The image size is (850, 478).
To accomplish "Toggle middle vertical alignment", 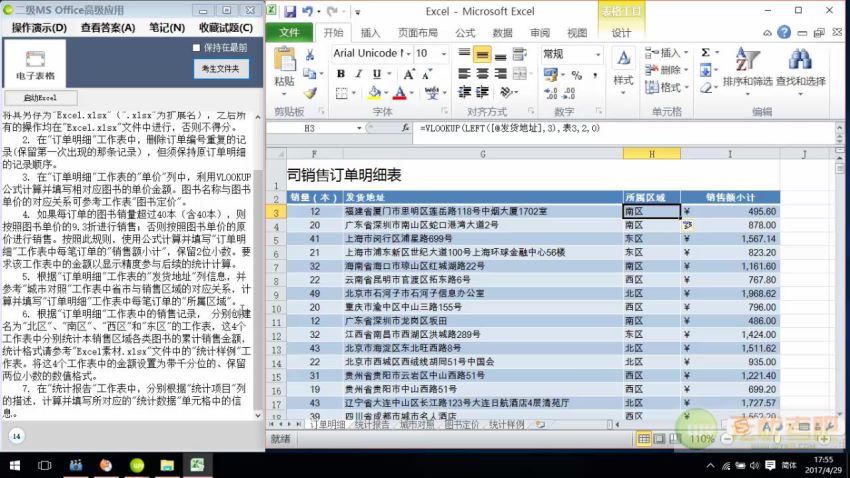I will click(x=482, y=54).
